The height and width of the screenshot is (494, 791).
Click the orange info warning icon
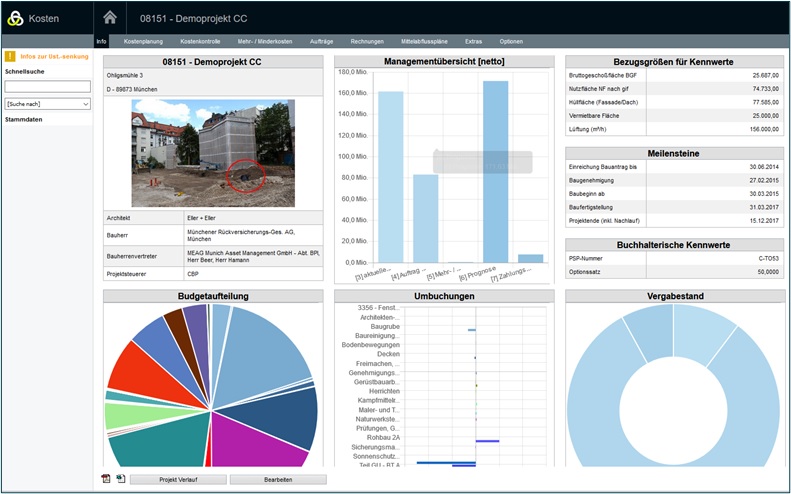pos(10,57)
